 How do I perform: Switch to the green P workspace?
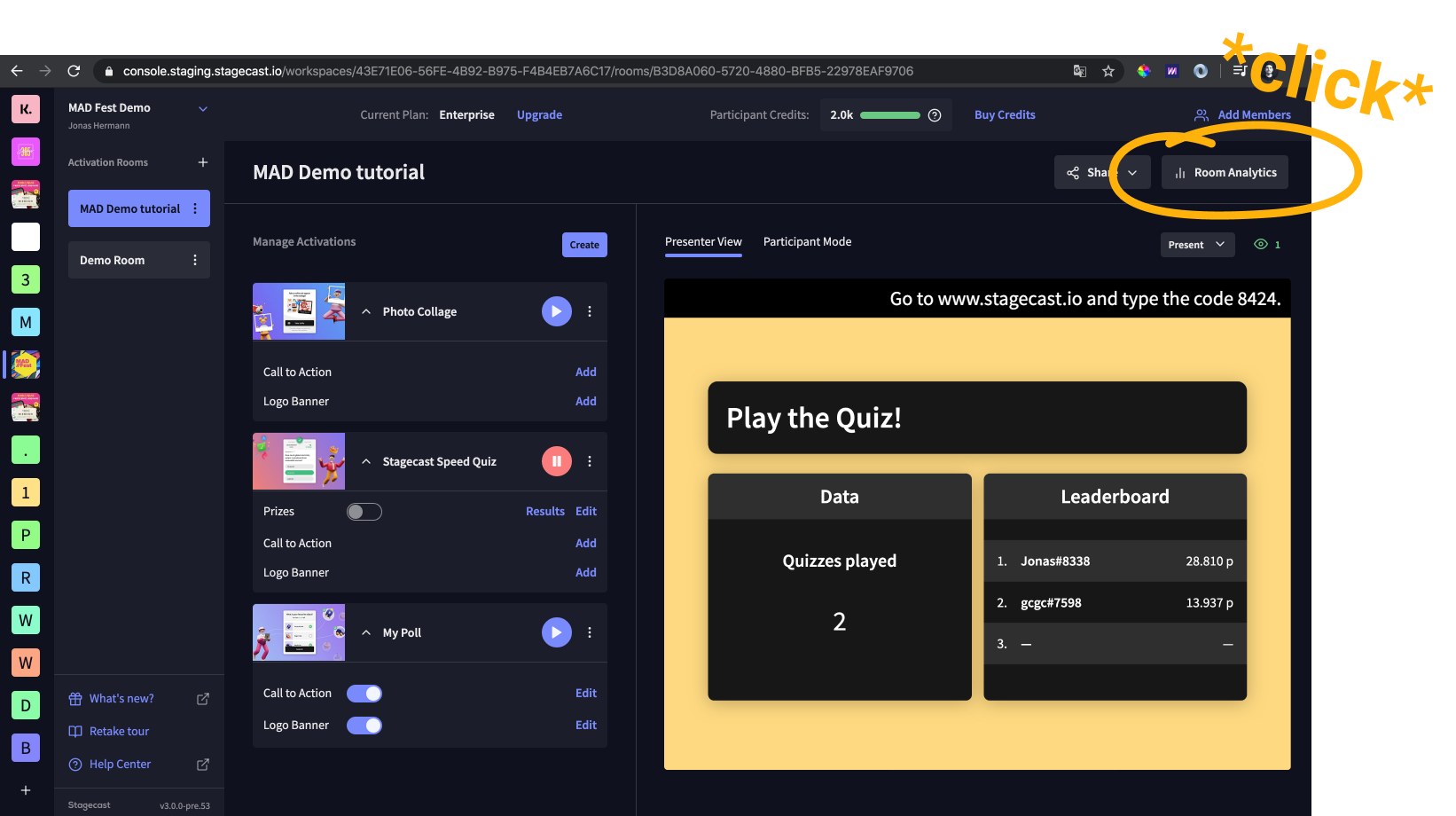click(x=26, y=535)
